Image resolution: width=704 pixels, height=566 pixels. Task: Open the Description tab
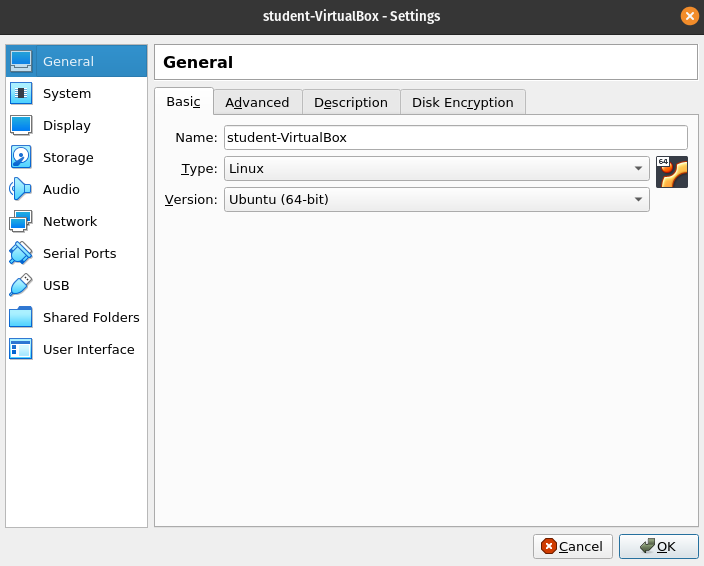coord(350,102)
